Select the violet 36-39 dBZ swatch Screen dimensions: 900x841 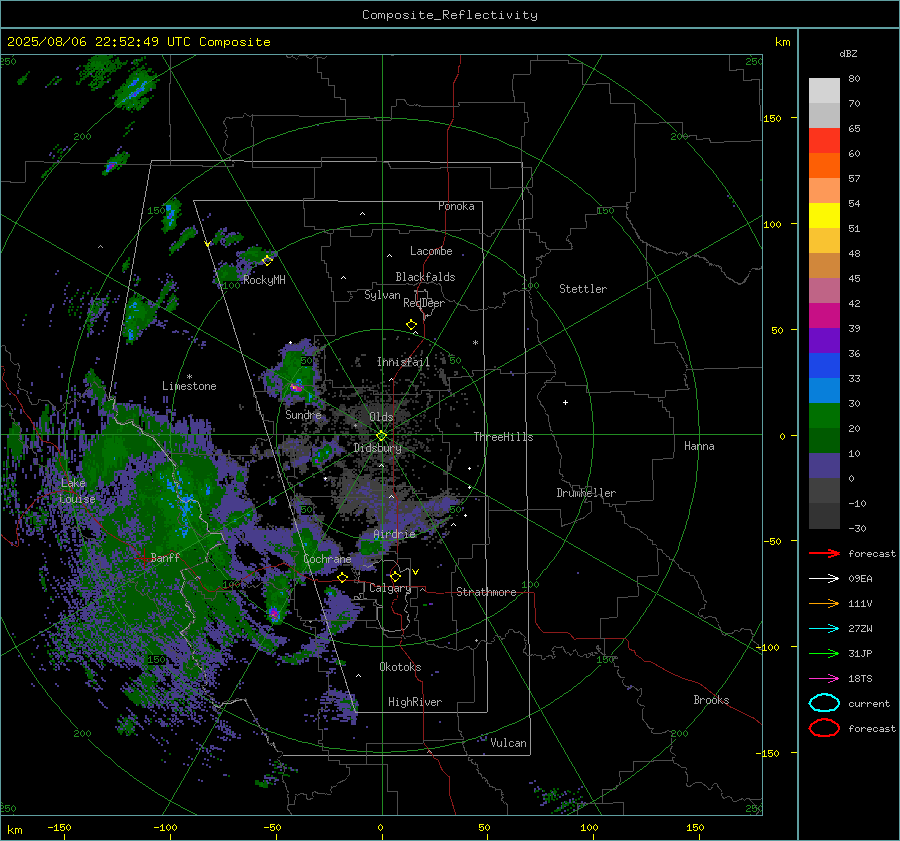coord(824,341)
